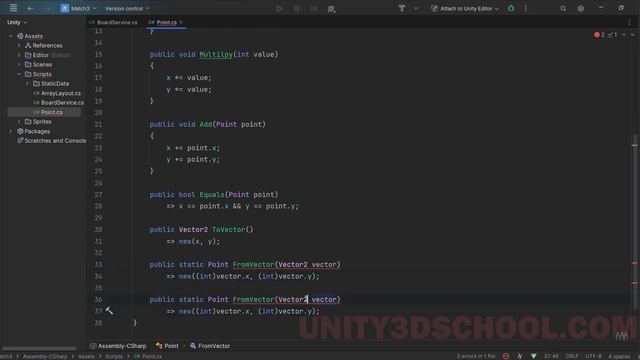
Task: Go to previous highlighted error arrow
Action: (624, 35)
